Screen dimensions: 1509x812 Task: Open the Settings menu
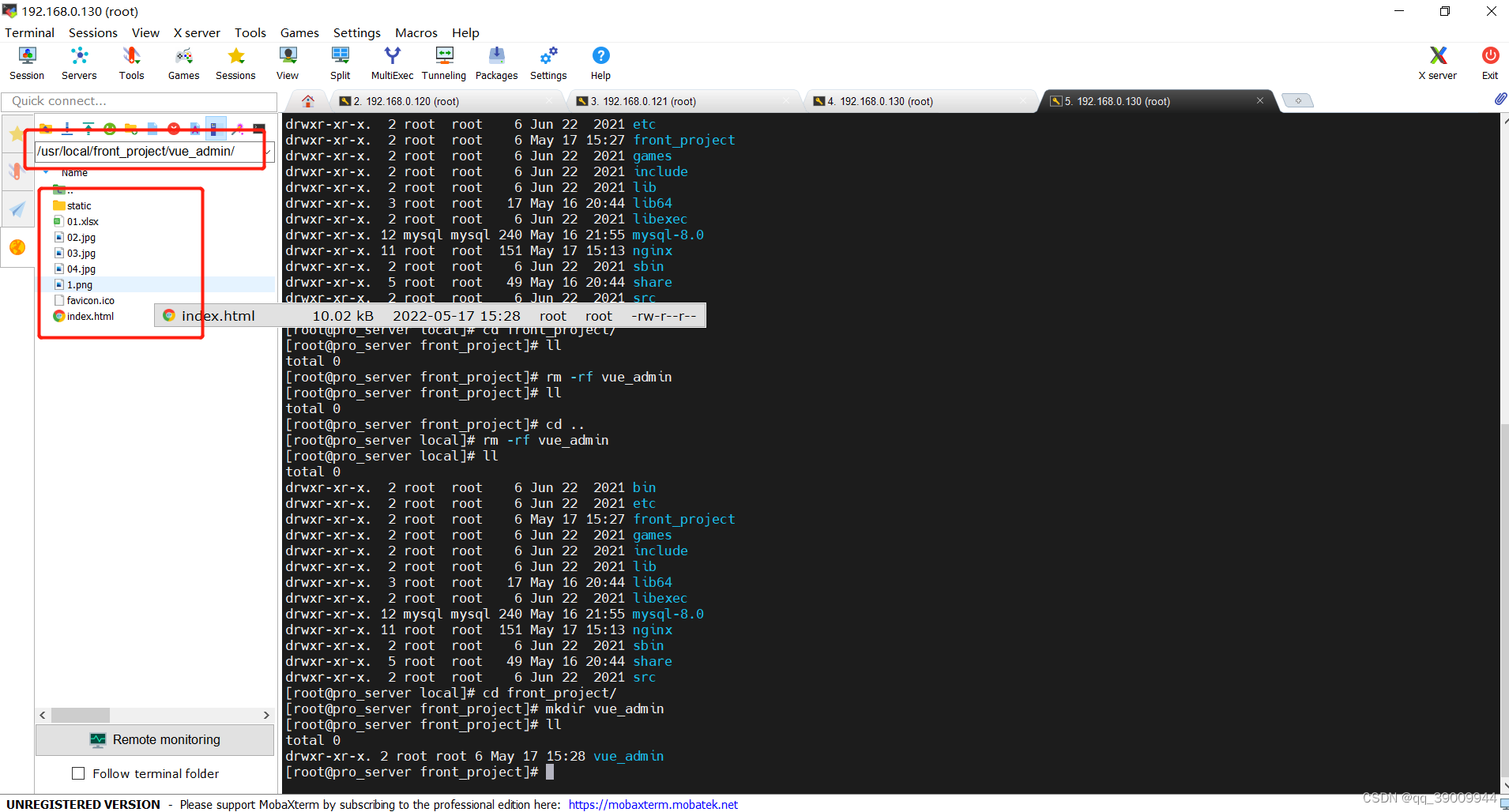click(x=356, y=32)
